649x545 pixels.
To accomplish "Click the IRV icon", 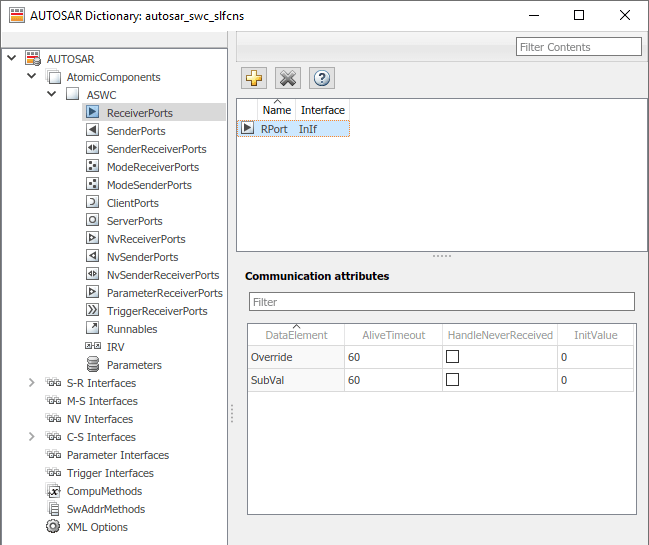I will click(93, 346).
